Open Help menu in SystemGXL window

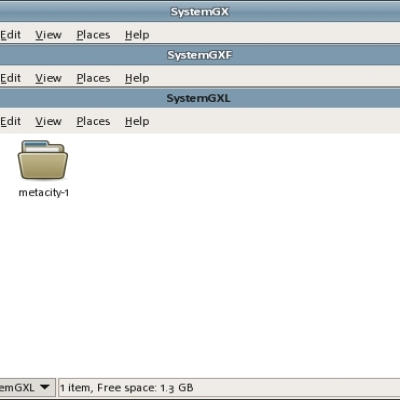pyautogui.click(x=137, y=121)
